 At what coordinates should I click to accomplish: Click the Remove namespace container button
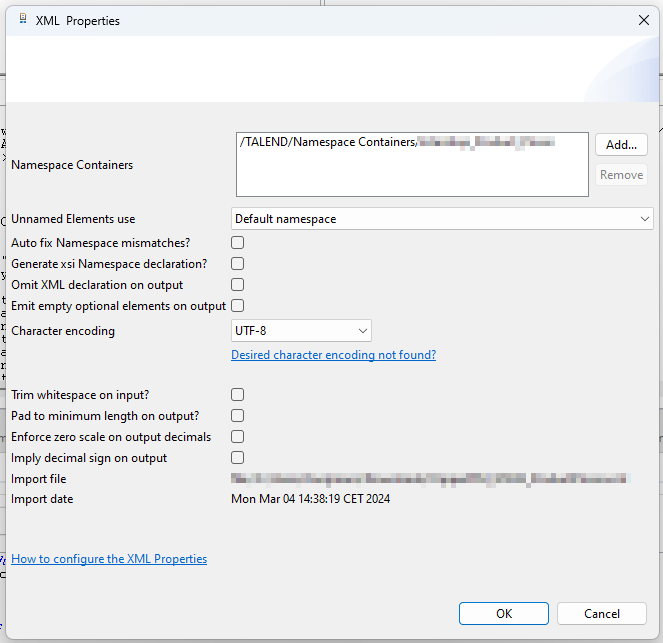click(621, 175)
